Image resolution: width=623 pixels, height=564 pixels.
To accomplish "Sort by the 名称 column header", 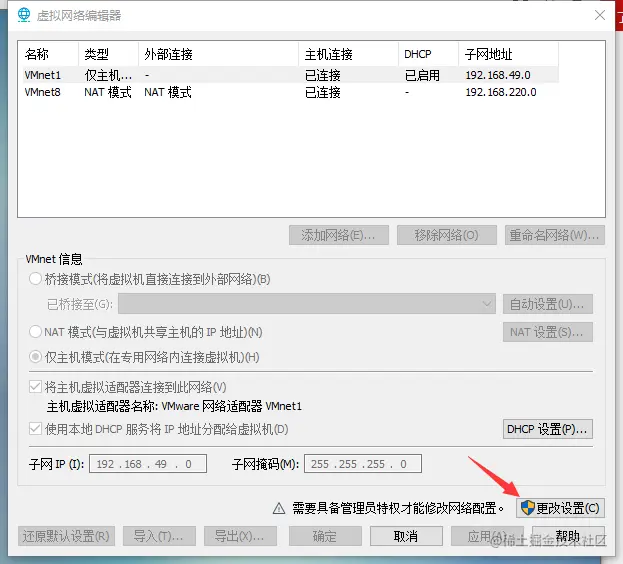I will click(x=50, y=54).
